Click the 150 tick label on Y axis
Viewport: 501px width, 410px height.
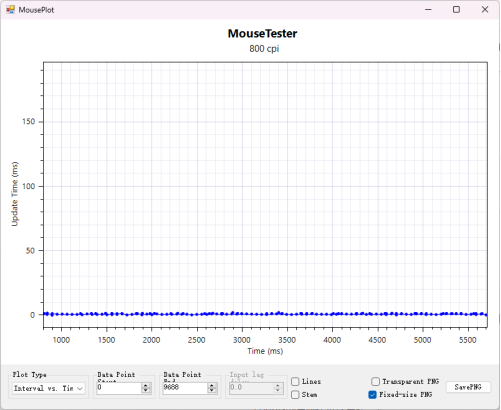pos(29,122)
